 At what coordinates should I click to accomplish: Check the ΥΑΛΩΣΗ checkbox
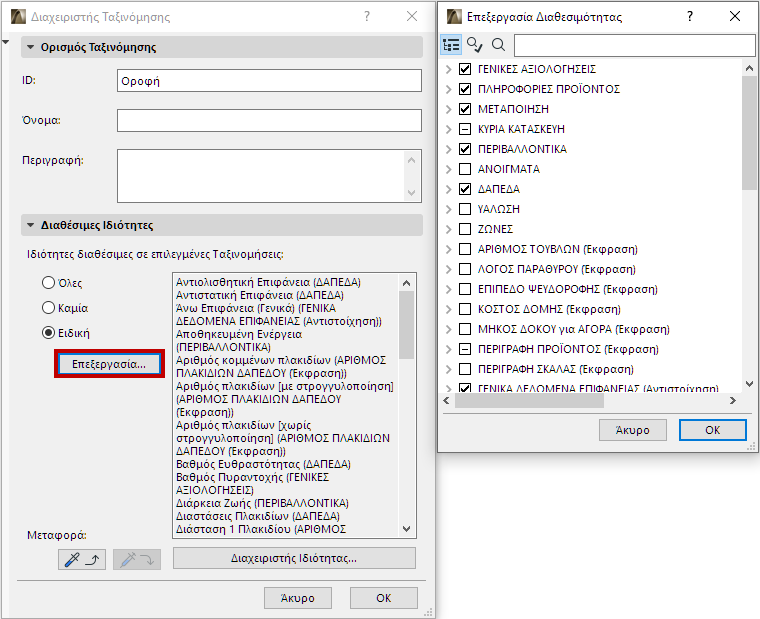465,209
